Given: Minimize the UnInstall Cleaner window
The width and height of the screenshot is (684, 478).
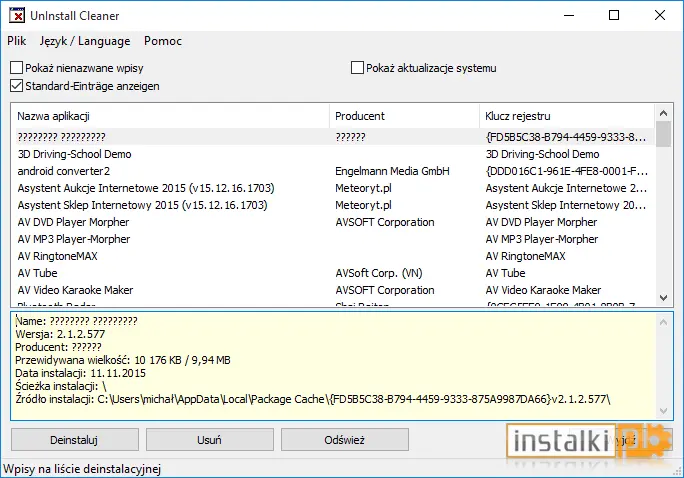Looking at the screenshot, I should [569, 15].
